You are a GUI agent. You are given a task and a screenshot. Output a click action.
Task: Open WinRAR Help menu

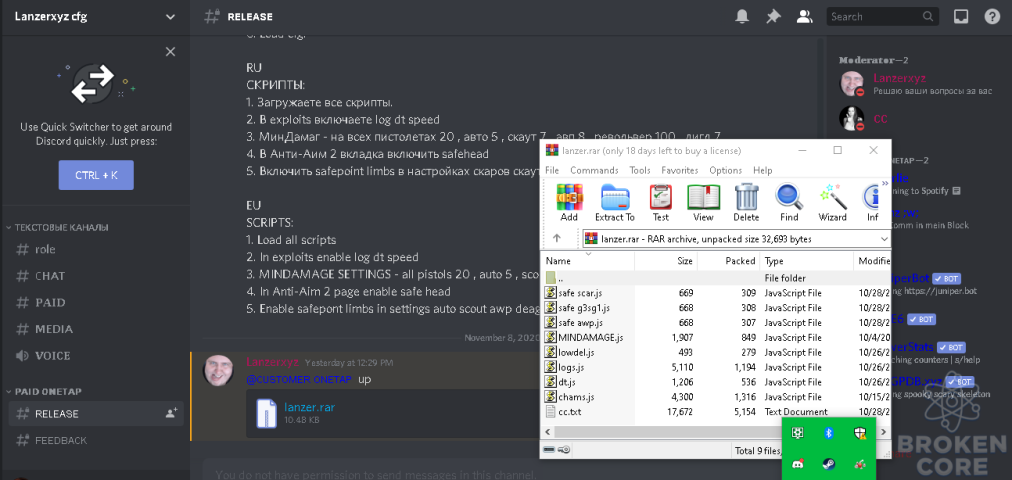(x=762, y=170)
